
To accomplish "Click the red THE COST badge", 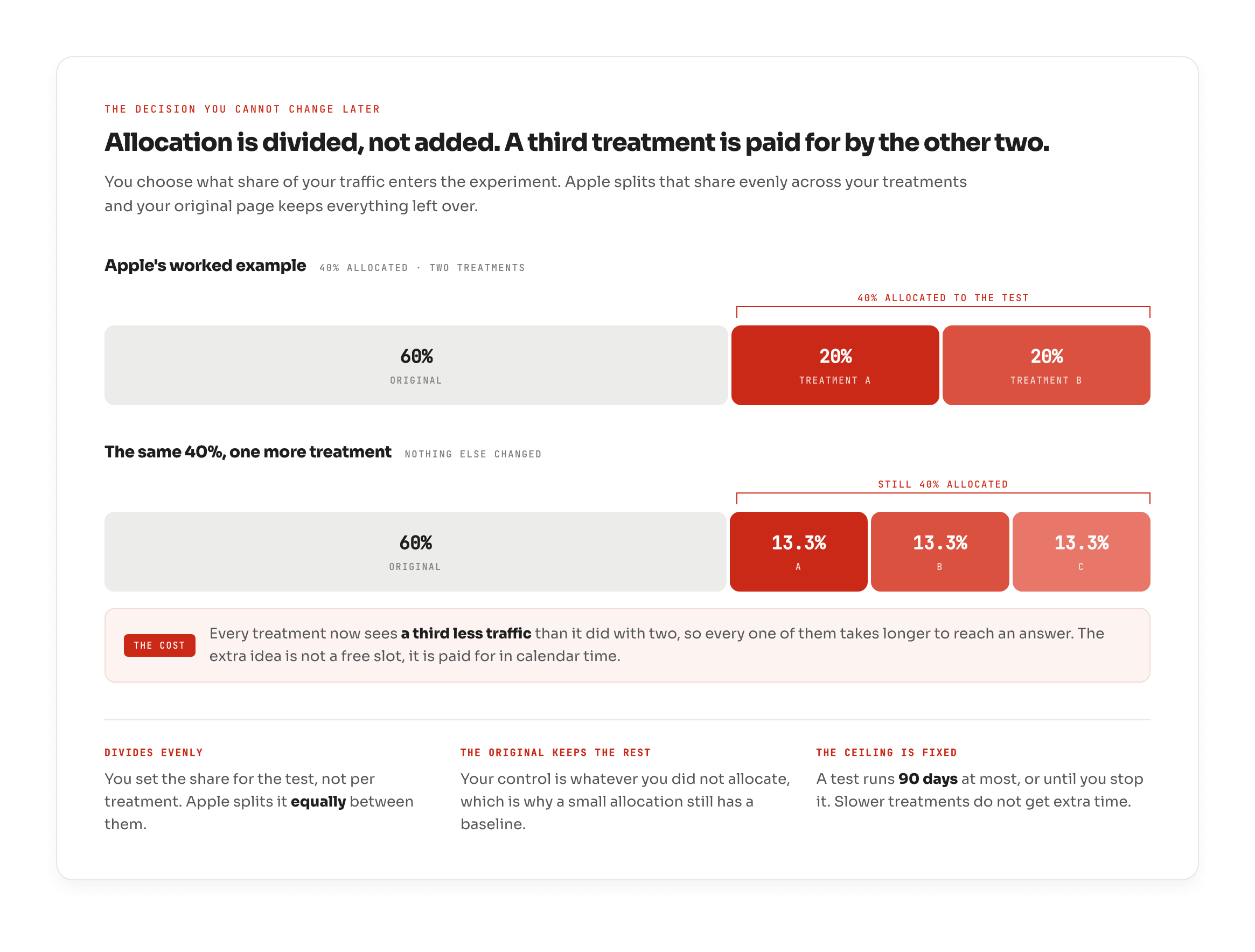I will [159, 645].
